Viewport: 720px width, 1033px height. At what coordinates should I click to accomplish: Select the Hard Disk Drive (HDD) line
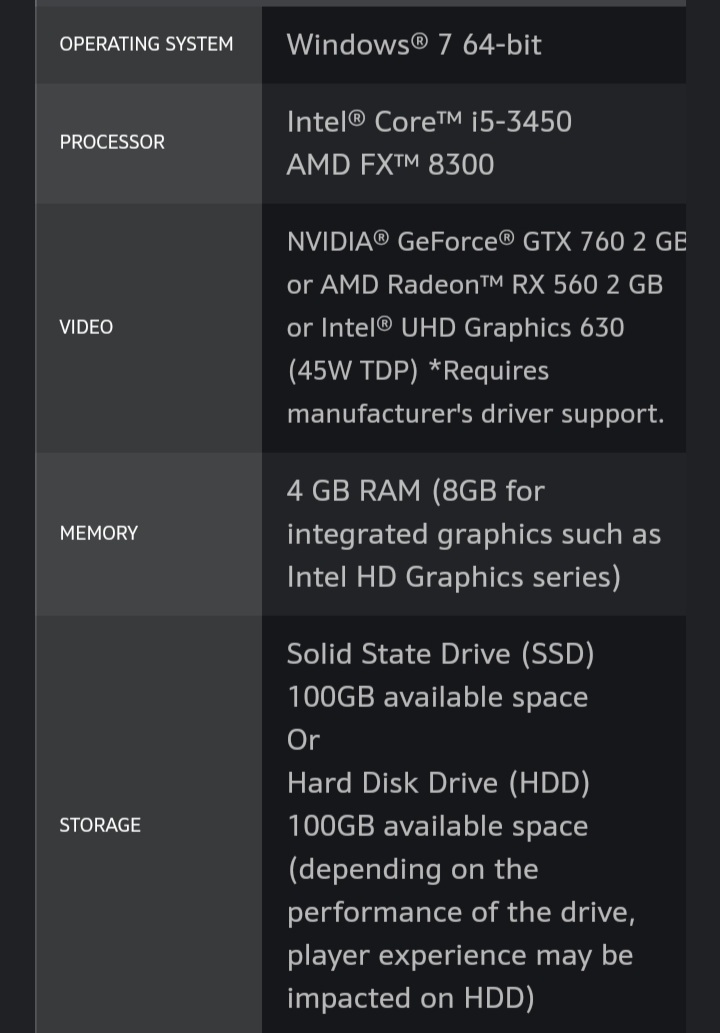pyautogui.click(x=438, y=783)
